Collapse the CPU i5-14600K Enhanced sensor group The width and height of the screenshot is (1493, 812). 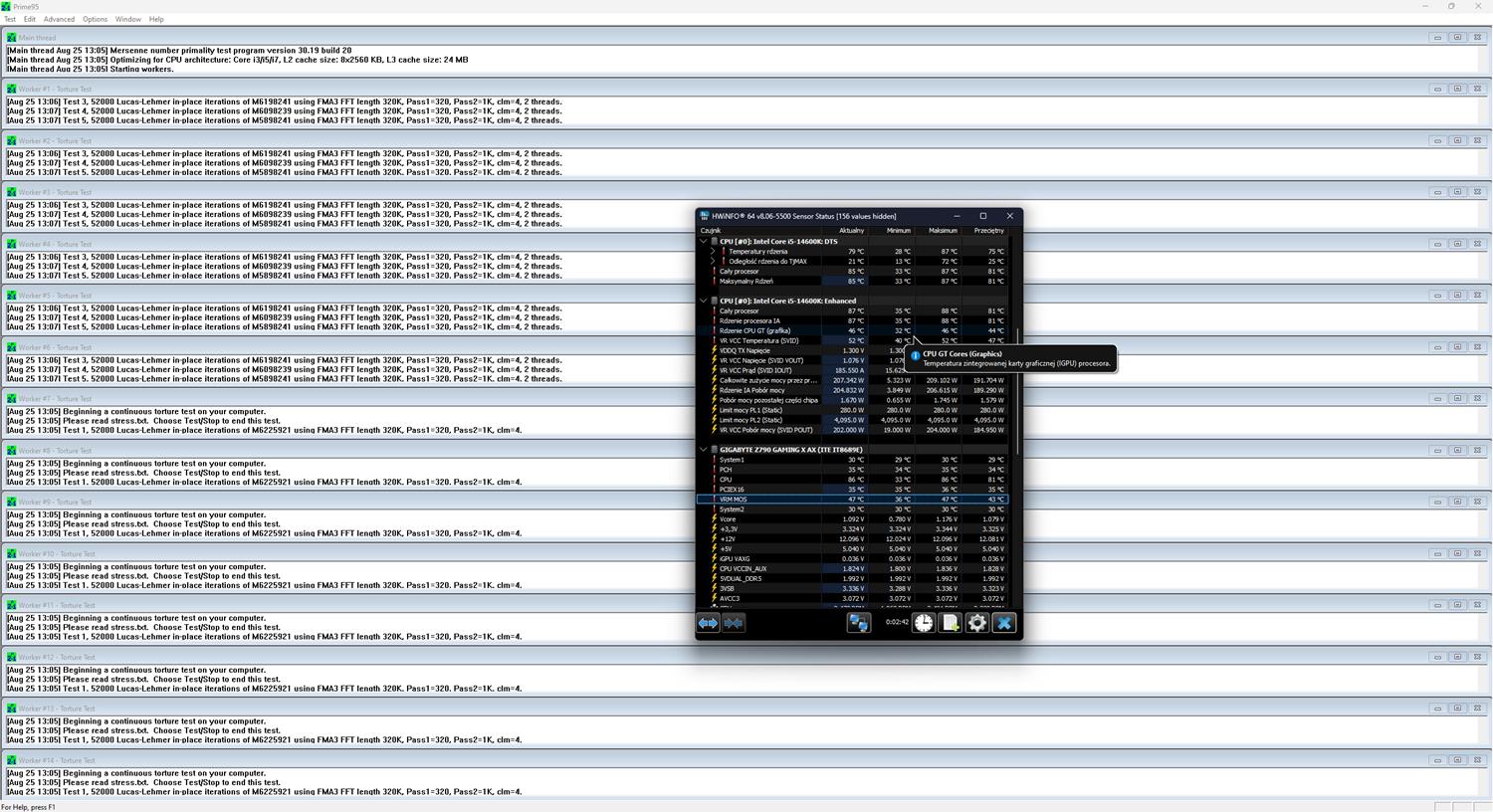tap(704, 301)
